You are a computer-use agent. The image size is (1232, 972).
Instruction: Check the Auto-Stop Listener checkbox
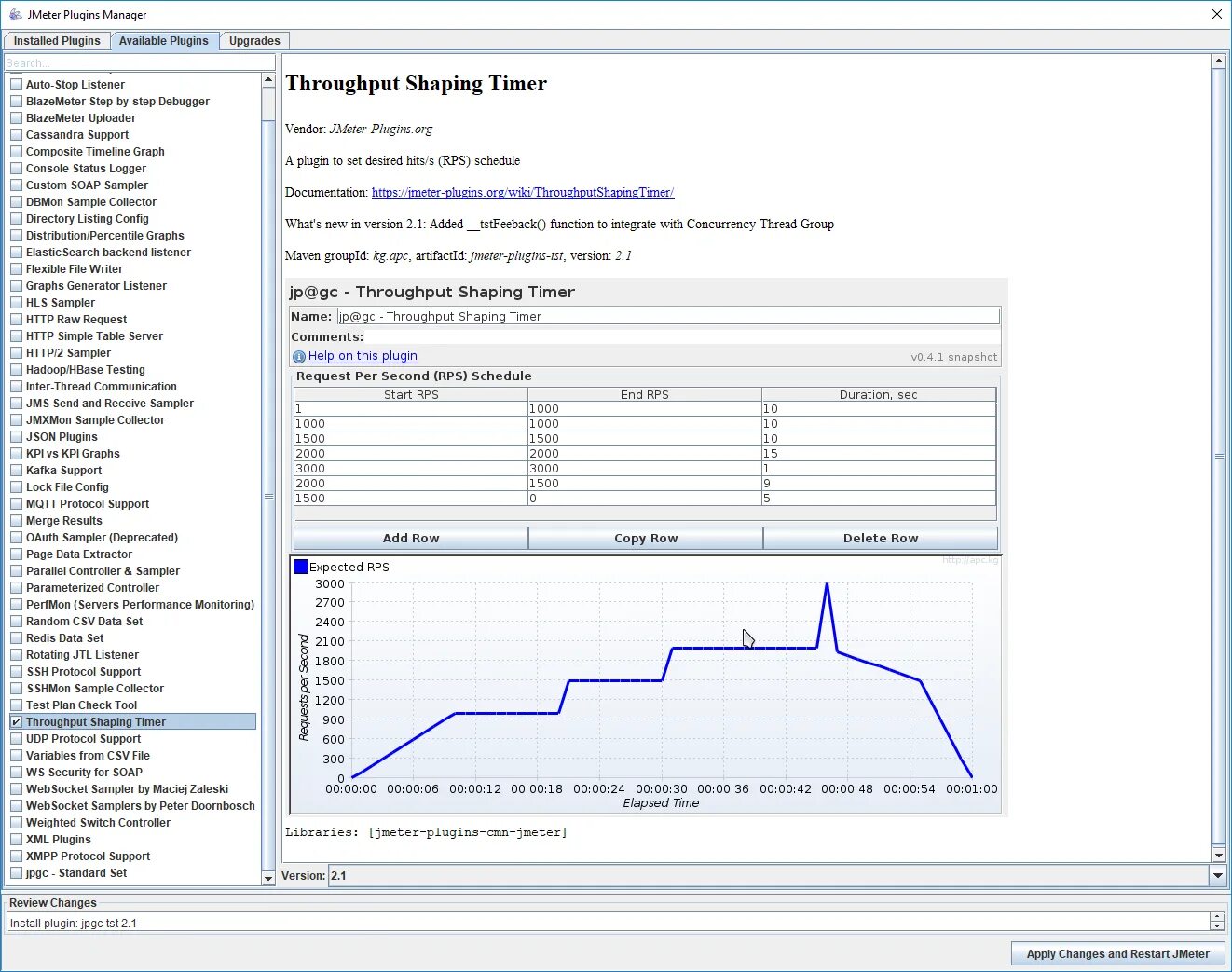(17, 85)
